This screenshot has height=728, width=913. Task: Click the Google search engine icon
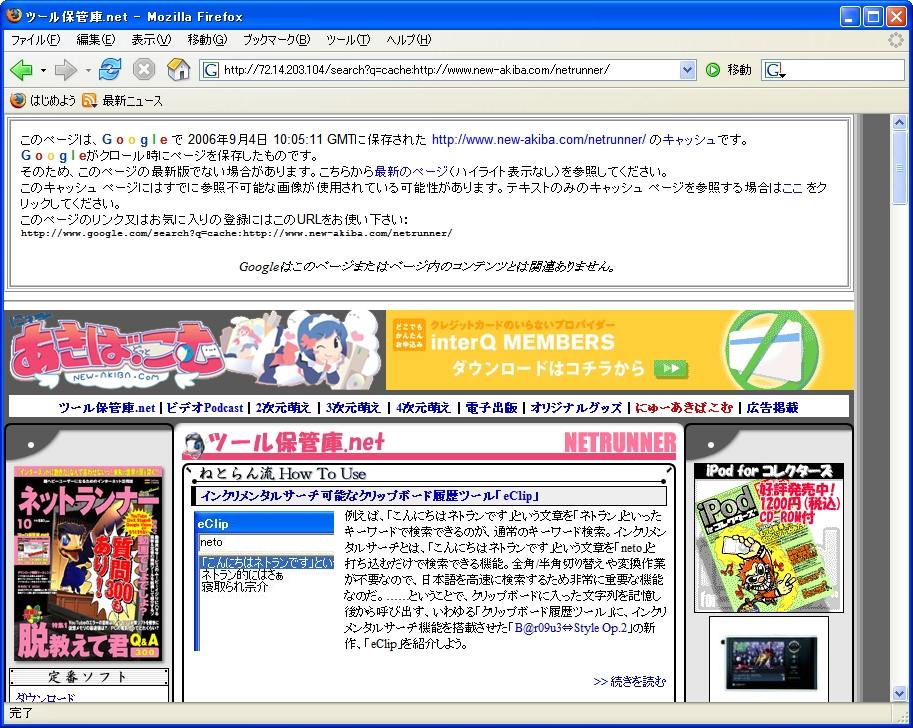click(x=775, y=70)
